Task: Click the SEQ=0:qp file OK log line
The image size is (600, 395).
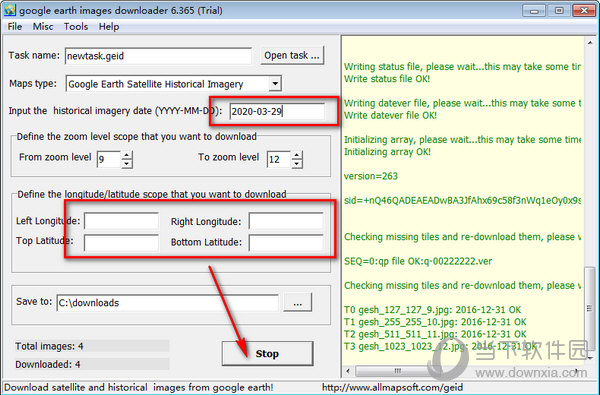Action: point(418,261)
